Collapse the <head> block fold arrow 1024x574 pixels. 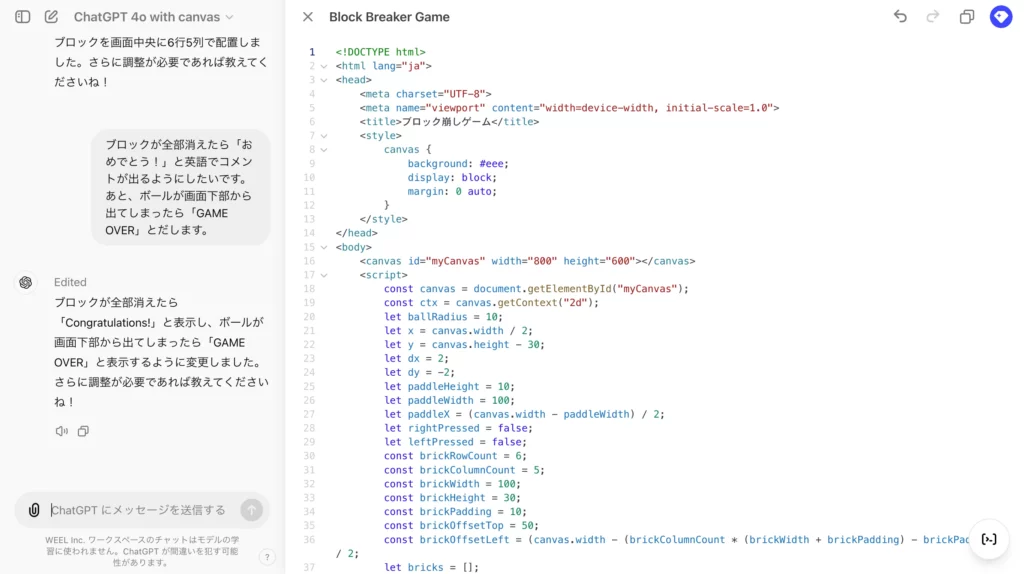pyautogui.click(x=324, y=80)
